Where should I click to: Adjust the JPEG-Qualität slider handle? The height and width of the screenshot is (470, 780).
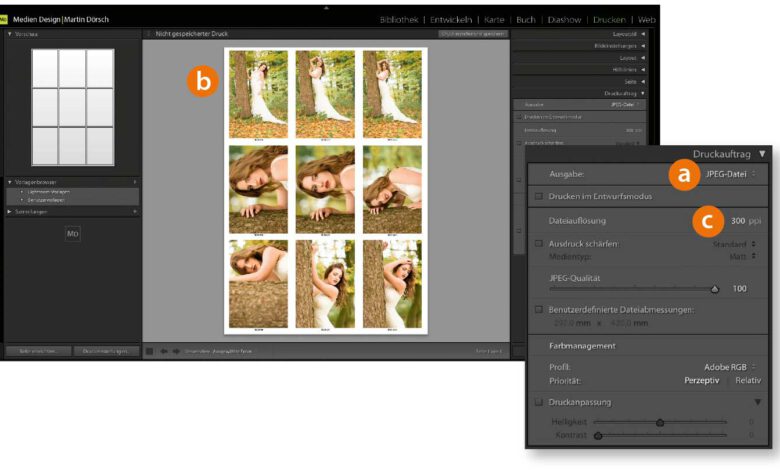(x=714, y=289)
